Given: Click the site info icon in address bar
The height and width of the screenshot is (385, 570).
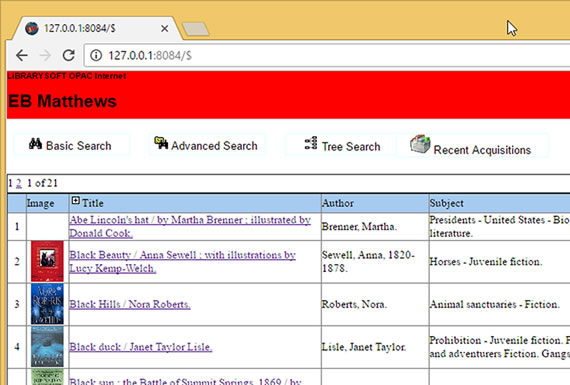Looking at the screenshot, I should 96,55.
